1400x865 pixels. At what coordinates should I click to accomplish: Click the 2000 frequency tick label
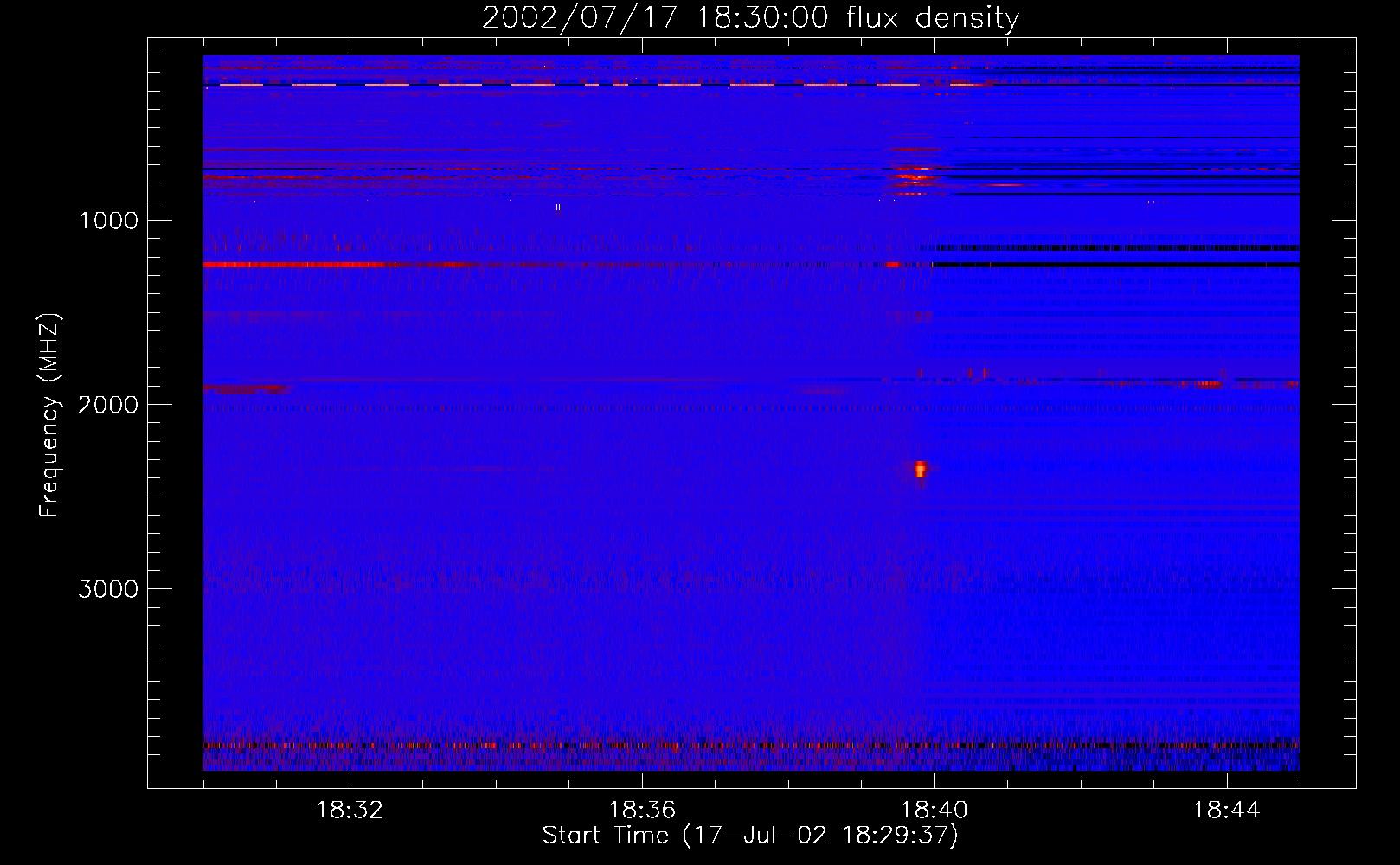point(108,405)
